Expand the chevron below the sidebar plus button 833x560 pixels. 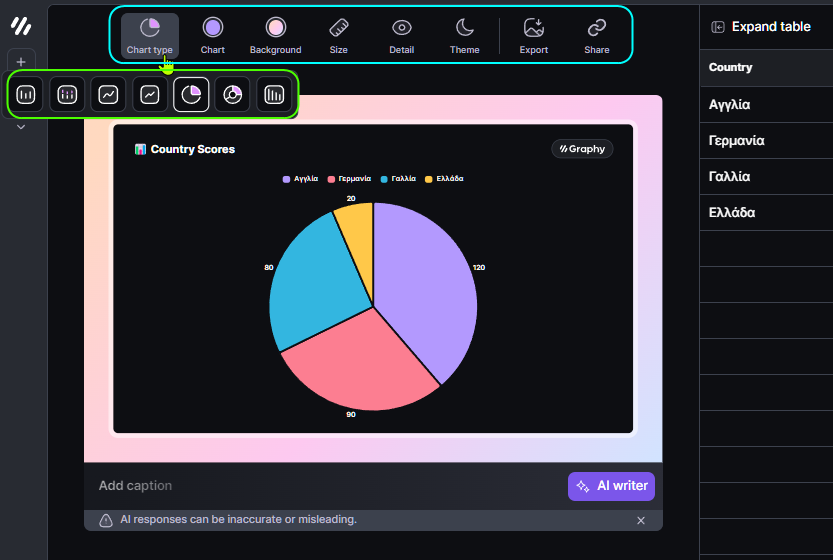(x=21, y=127)
